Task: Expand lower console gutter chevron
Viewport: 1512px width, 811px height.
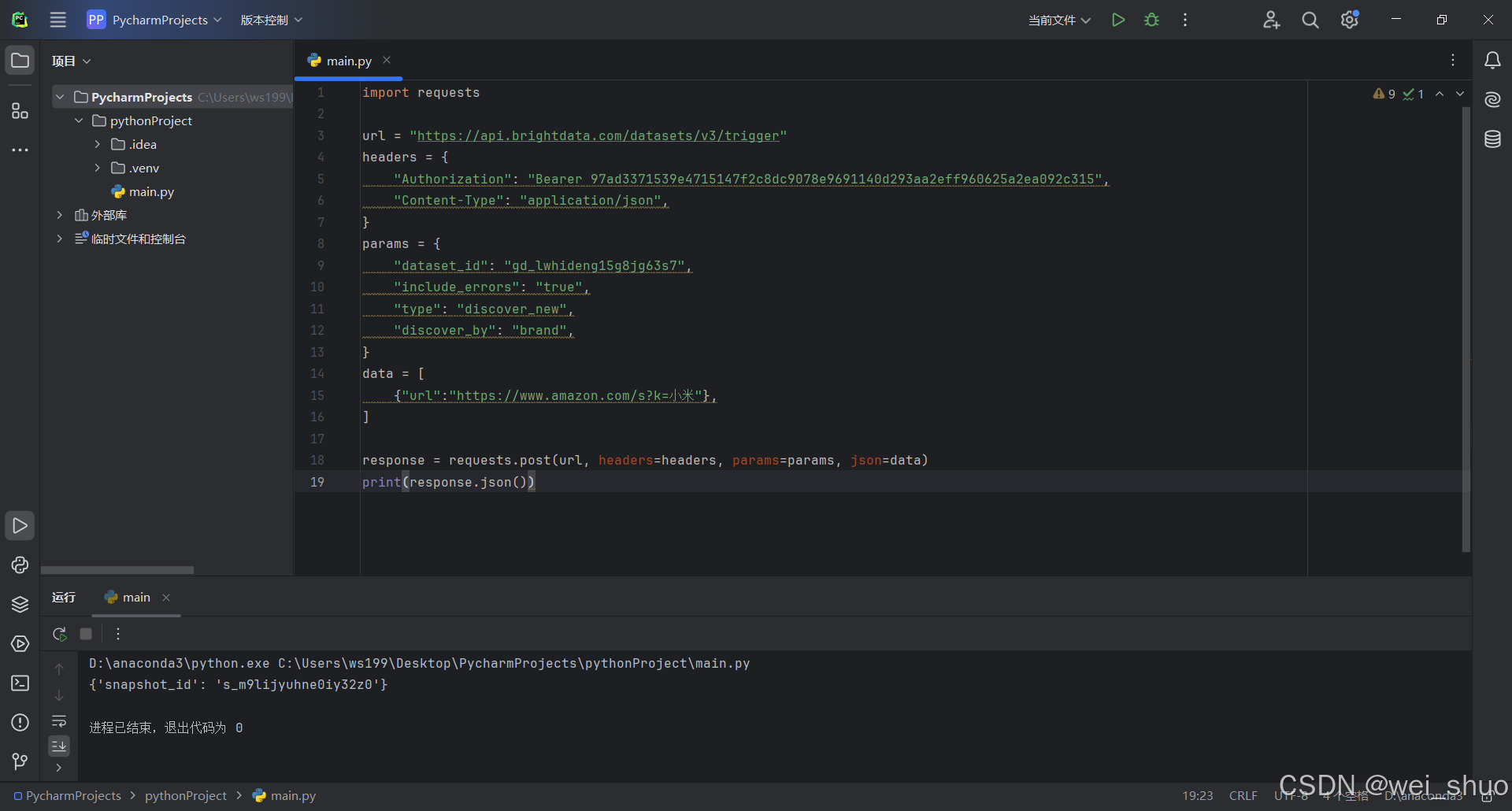Action: pyautogui.click(x=59, y=768)
